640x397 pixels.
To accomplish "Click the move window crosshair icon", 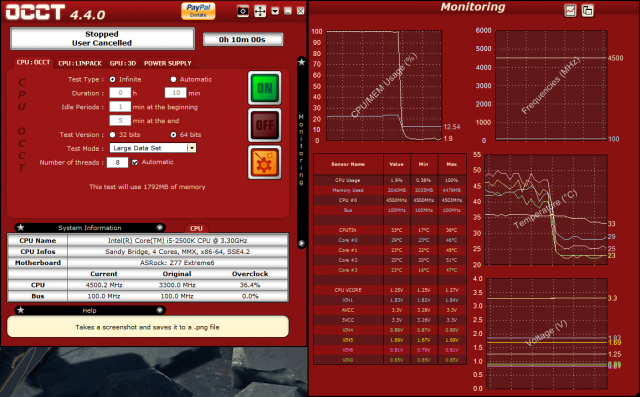I will point(260,11).
